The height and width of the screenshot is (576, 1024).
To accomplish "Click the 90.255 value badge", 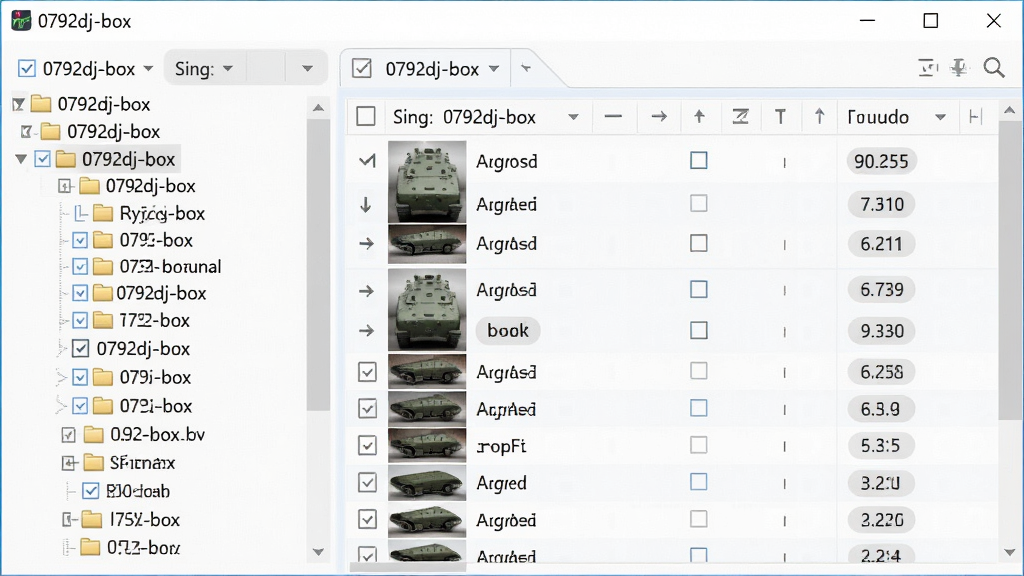I will pos(881,161).
